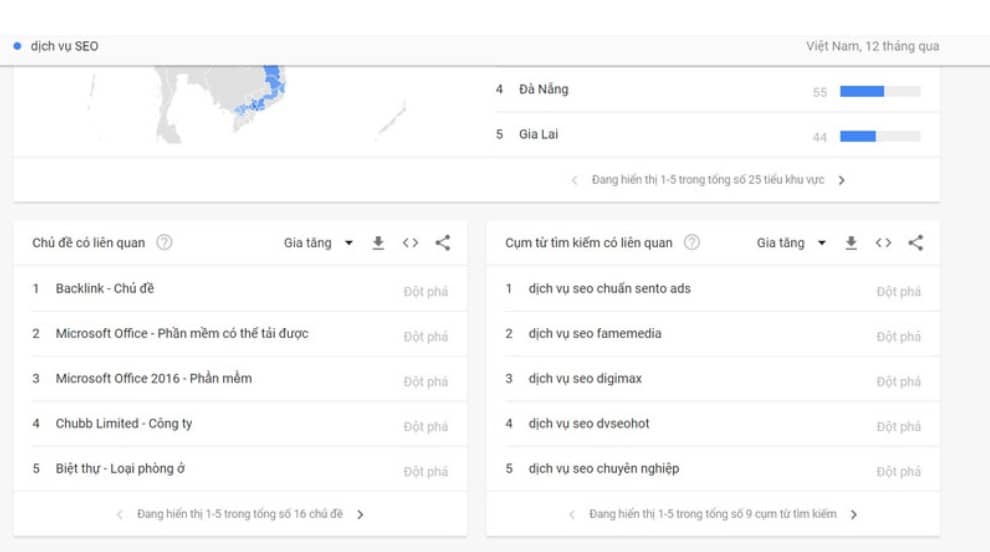
Task: Select Đà Nẵng in subregion list
Action: tap(543, 90)
